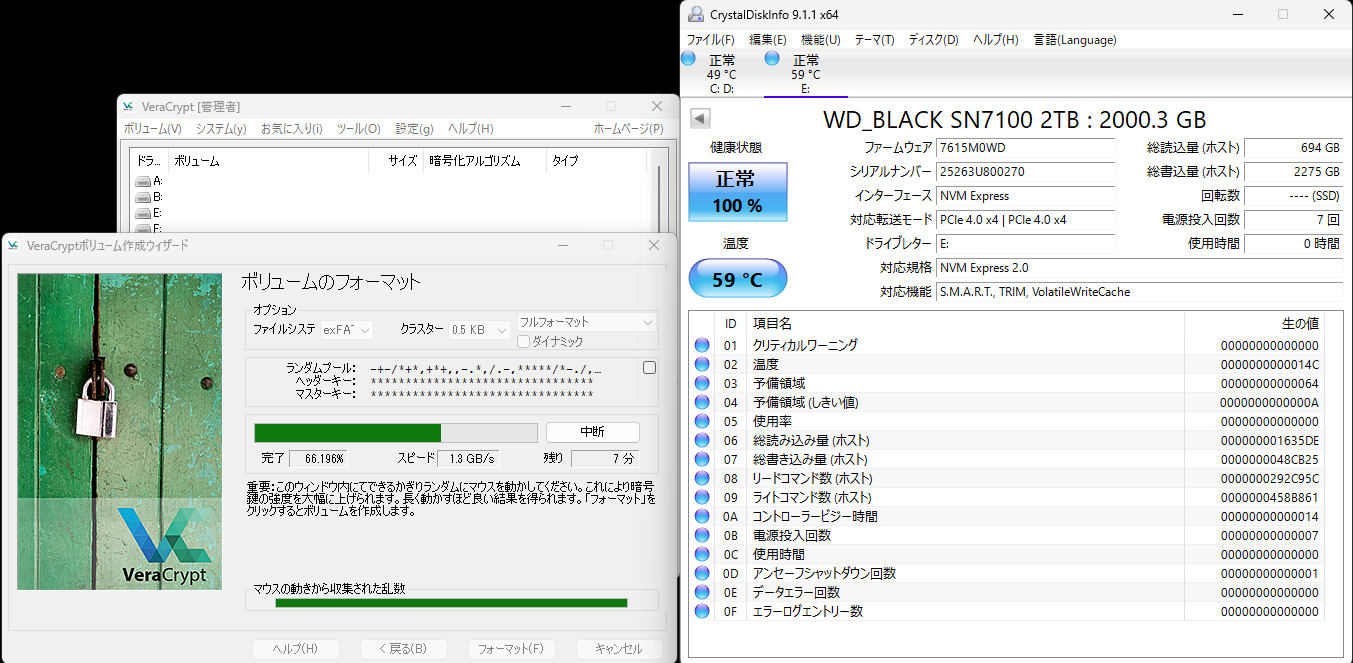This screenshot has width=1353, height=663.
Task: Click the 59 °C temperature indicator
Action: (737, 279)
